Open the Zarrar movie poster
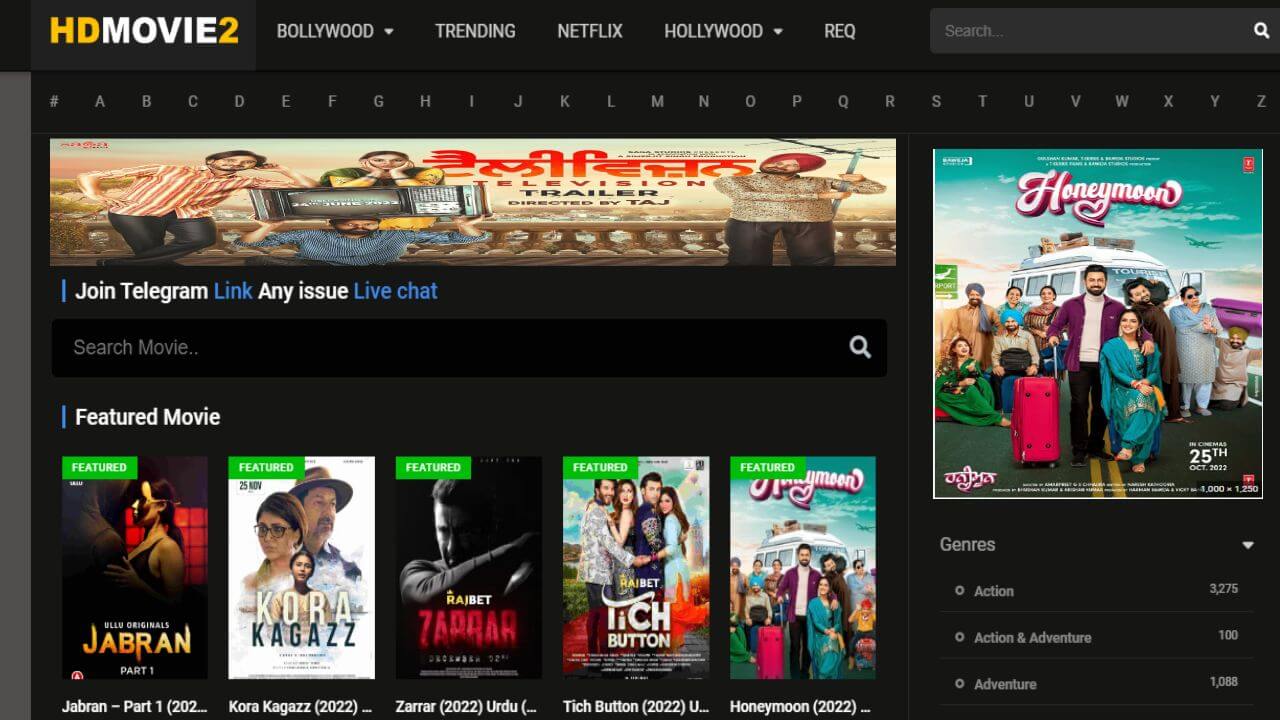Image resolution: width=1280 pixels, height=720 pixels. tap(469, 568)
